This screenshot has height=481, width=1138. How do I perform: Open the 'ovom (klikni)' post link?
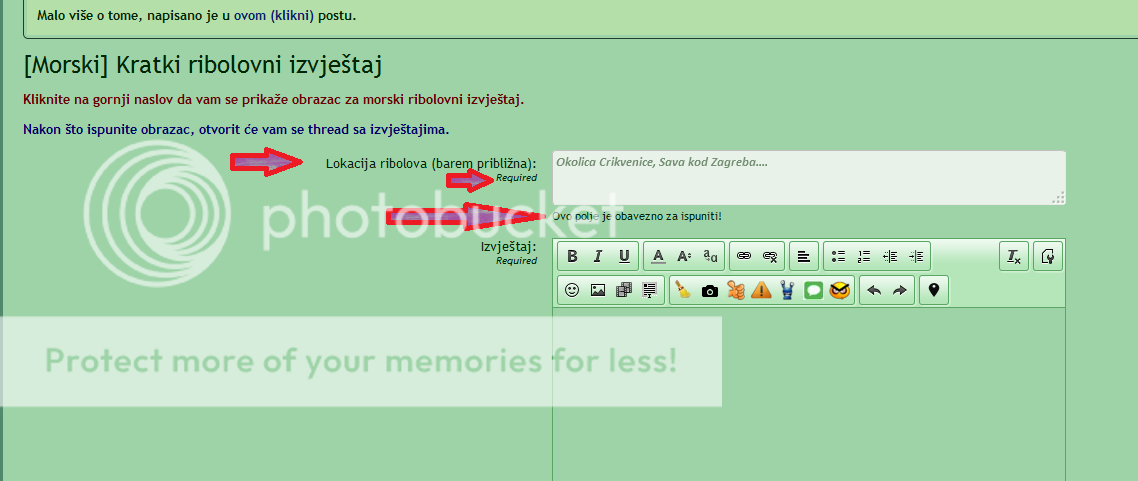coord(274,15)
